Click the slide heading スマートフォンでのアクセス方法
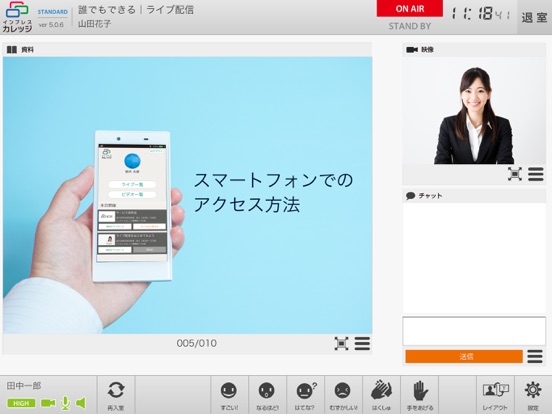The image size is (552, 414). pyautogui.click(x=273, y=192)
